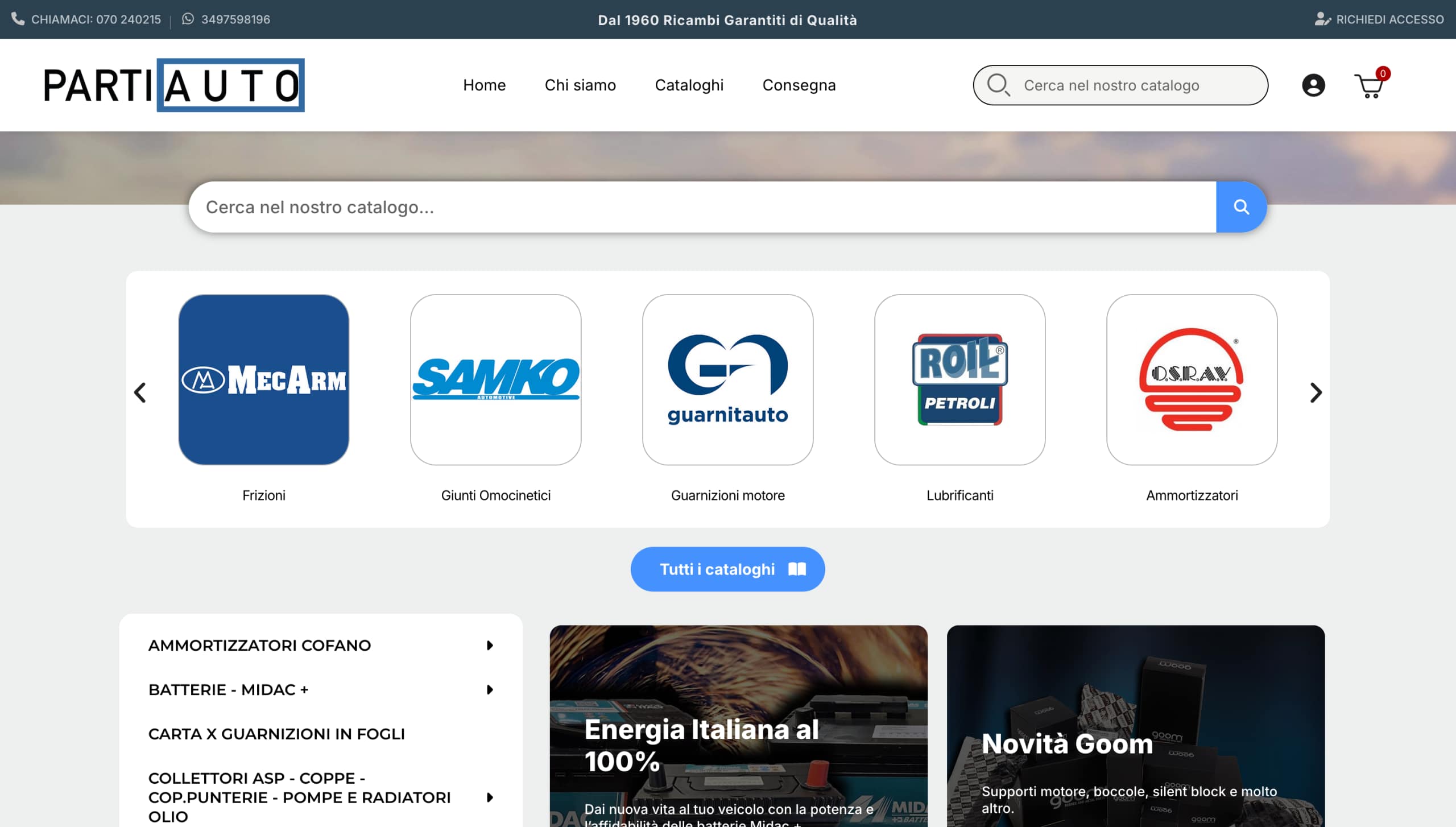Click the WhatsApp number 3497598196
This screenshot has width=1456, height=827.
click(235, 19)
